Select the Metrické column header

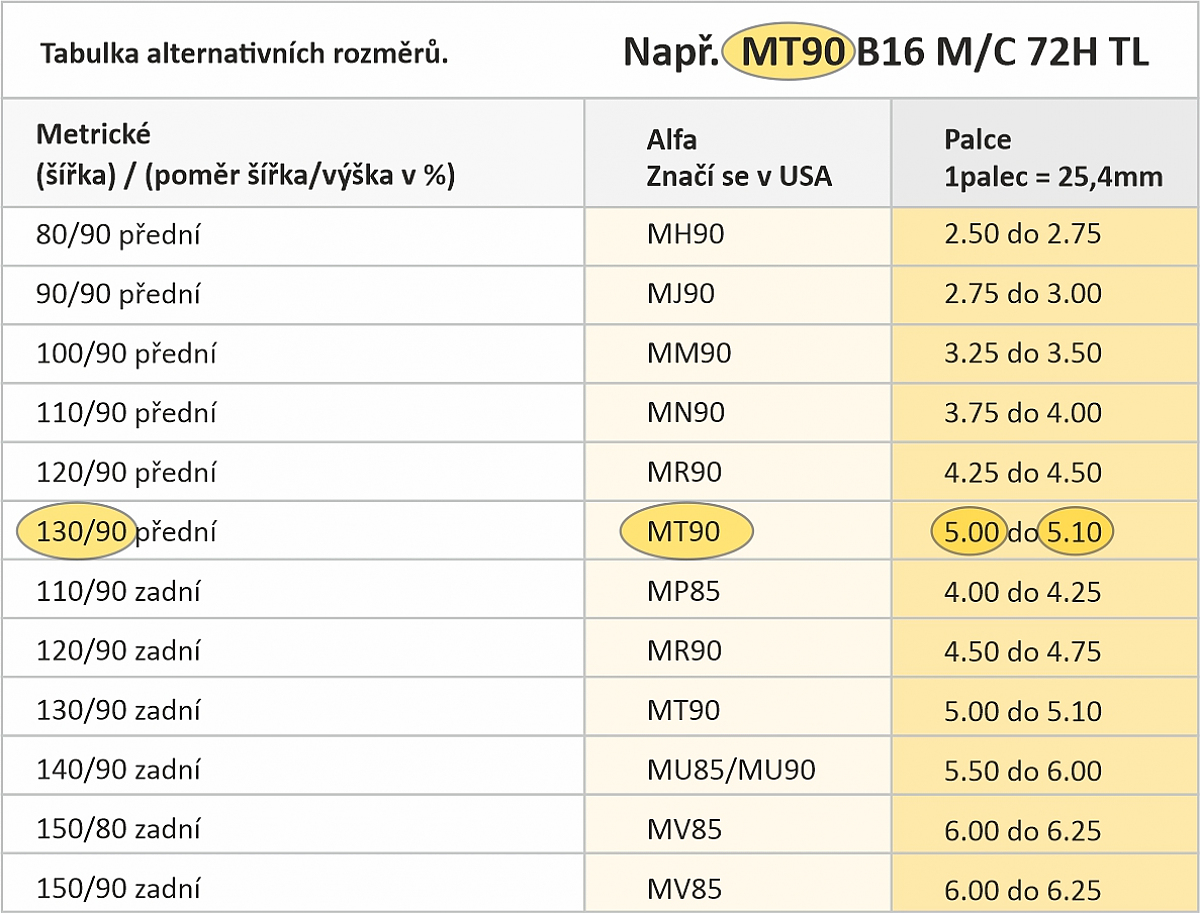point(245,154)
